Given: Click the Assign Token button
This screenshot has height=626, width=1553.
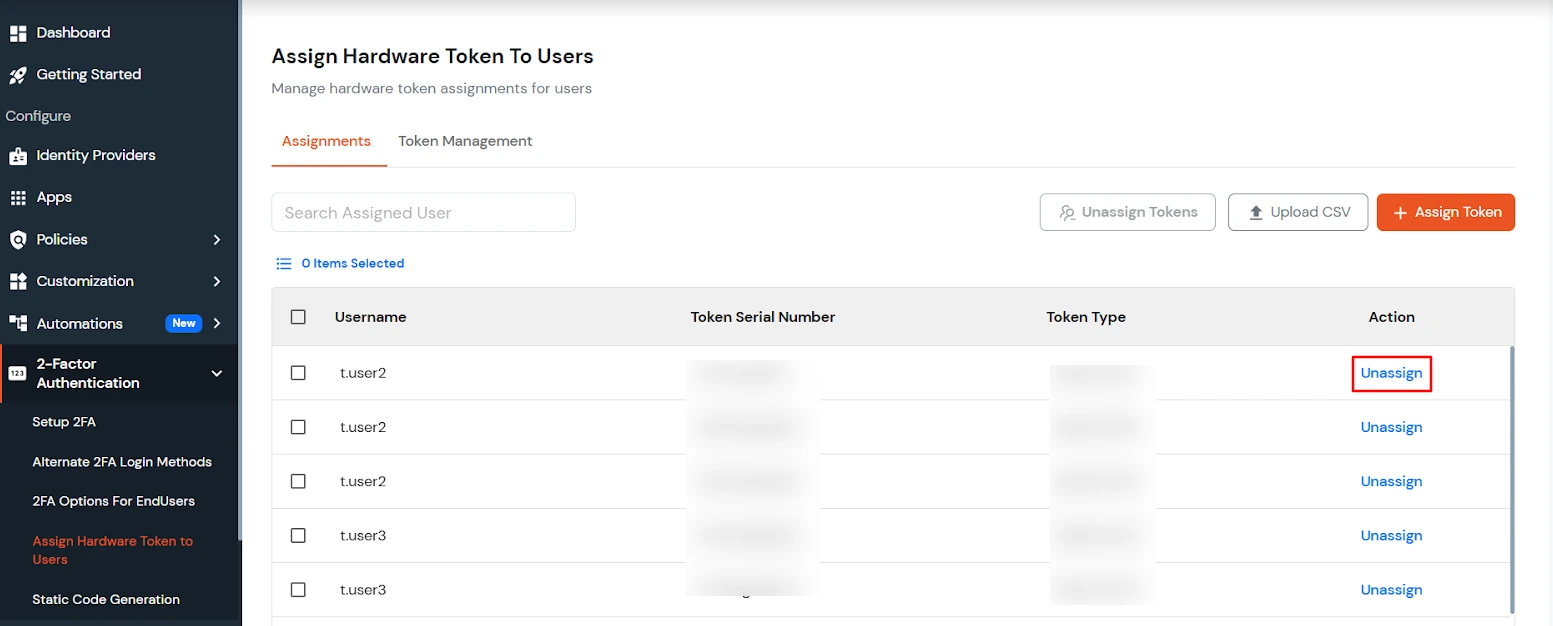Looking at the screenshot, I should [1445, 211].
